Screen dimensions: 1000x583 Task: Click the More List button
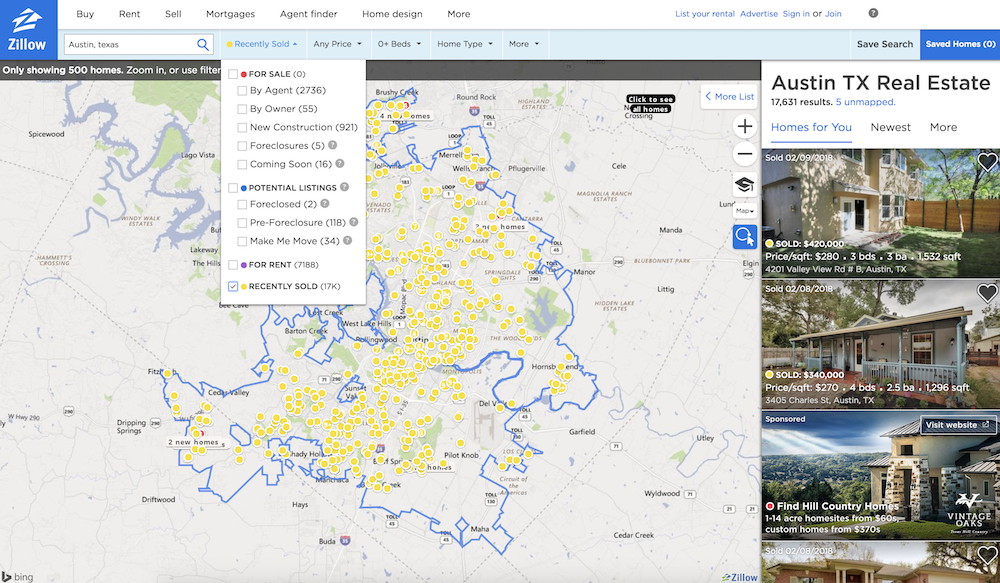tap(729, 96)
